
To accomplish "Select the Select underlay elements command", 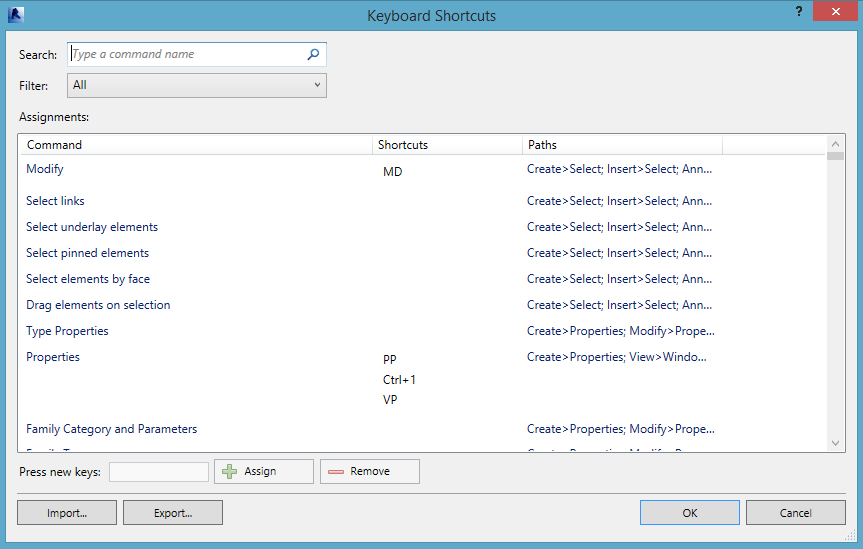I will (92, 227).
